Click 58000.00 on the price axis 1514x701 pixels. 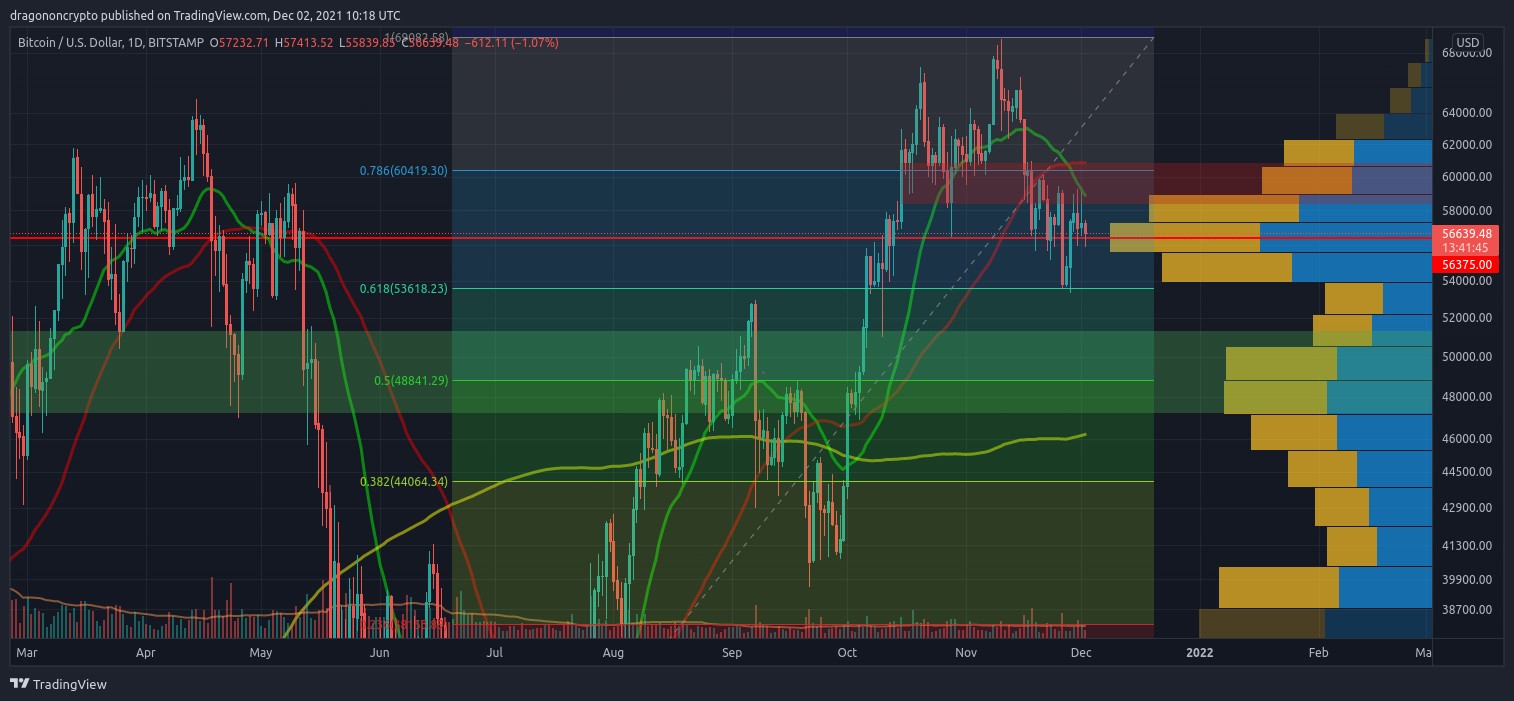(1466, 210)
